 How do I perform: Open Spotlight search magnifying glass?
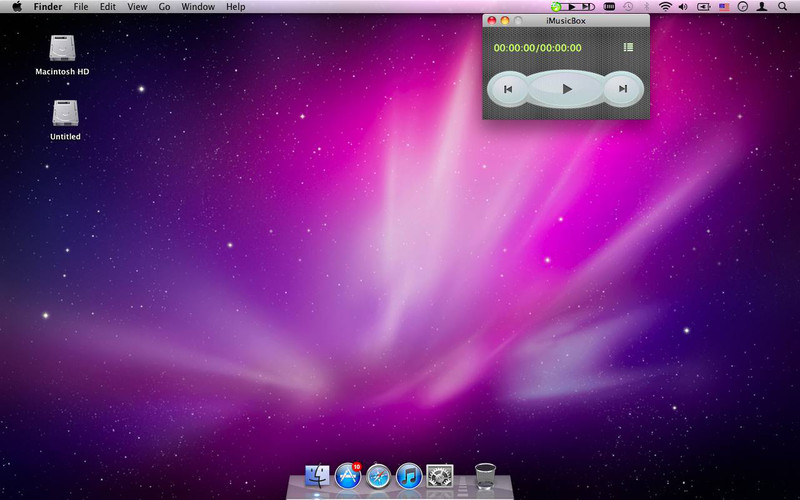tap(782, 7)
